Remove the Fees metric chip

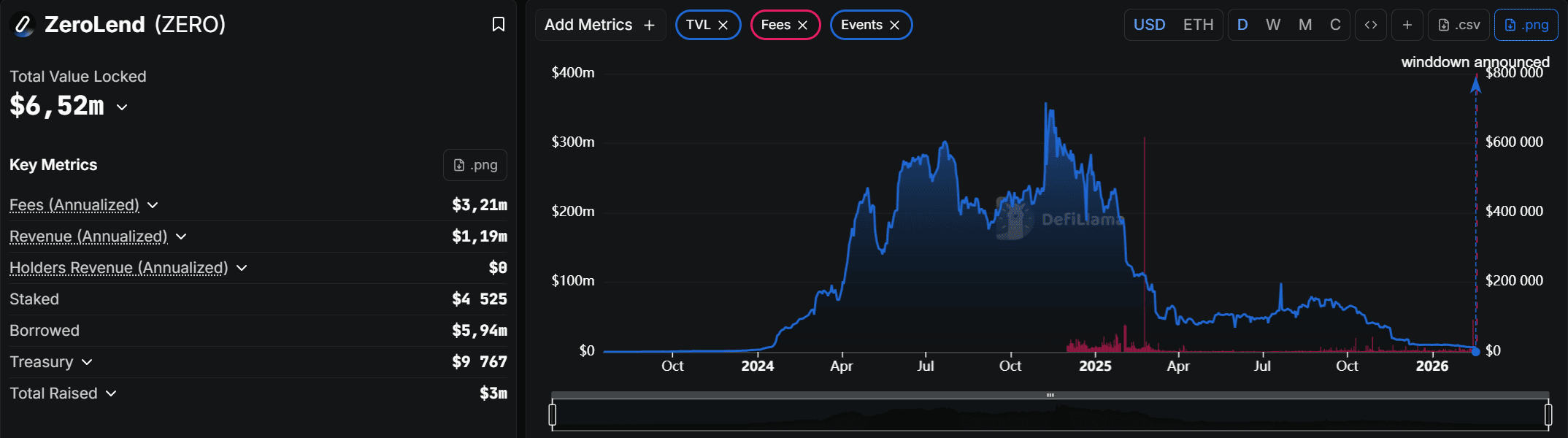click(803, 25)
